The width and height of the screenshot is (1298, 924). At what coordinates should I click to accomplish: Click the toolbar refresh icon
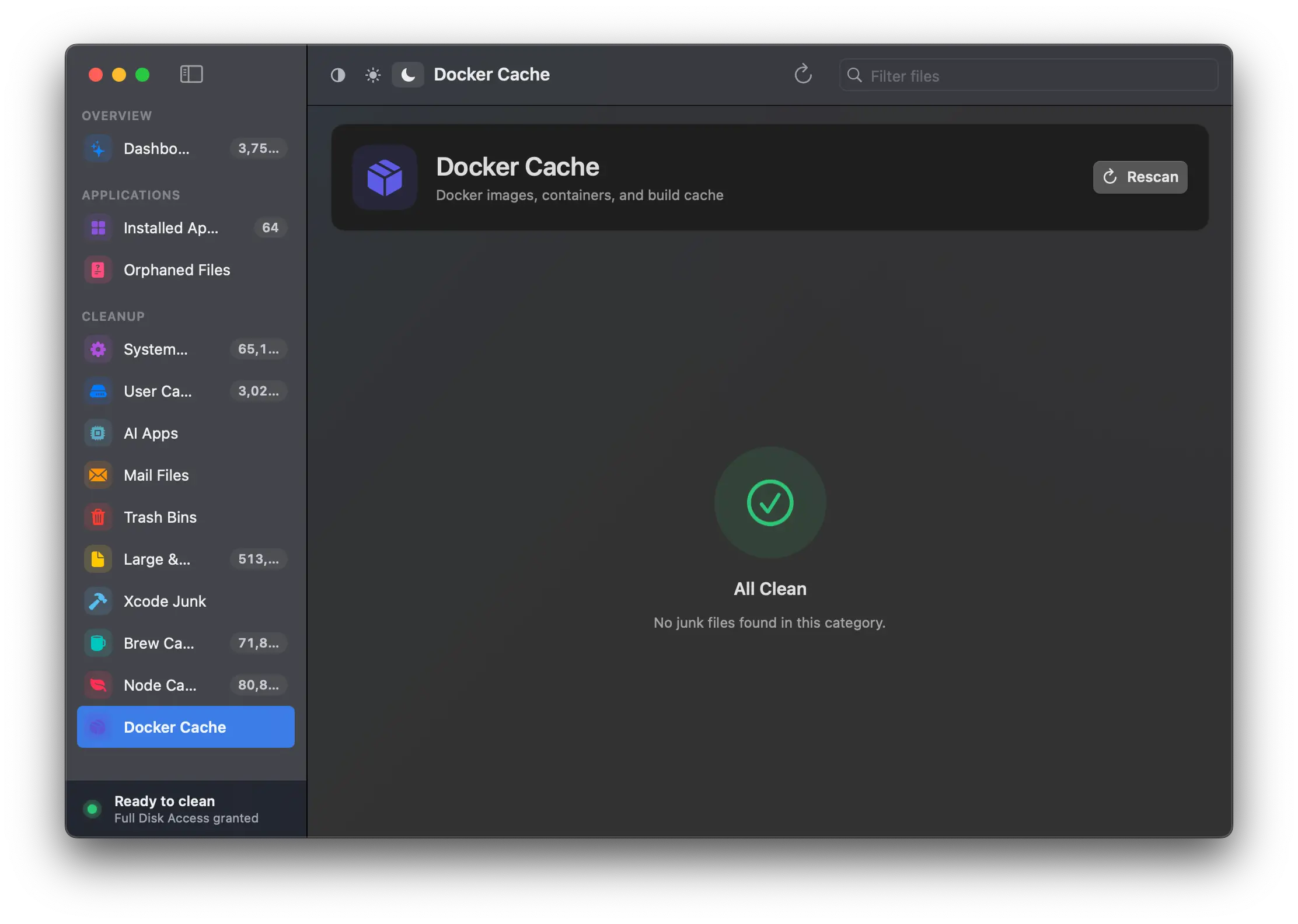tap(803, 74)
